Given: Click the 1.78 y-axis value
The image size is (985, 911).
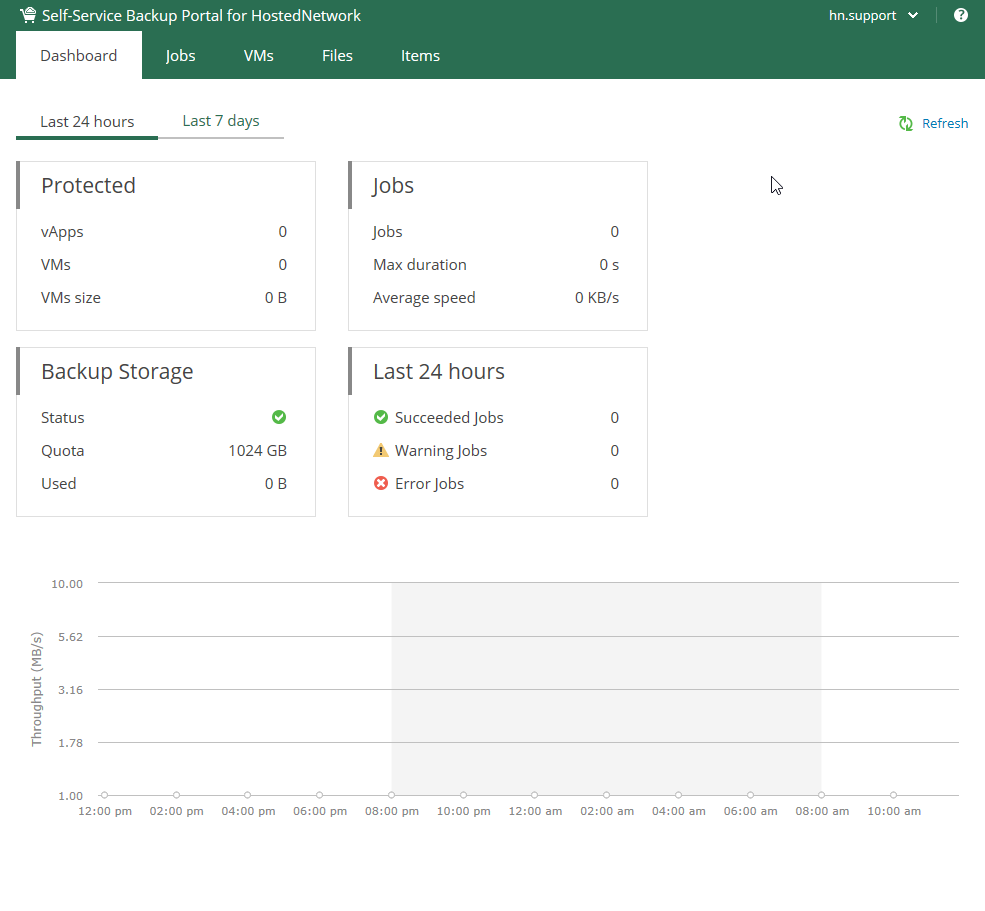Looking at the screenshot, I should pyautogui.click(x=70, y=743).
